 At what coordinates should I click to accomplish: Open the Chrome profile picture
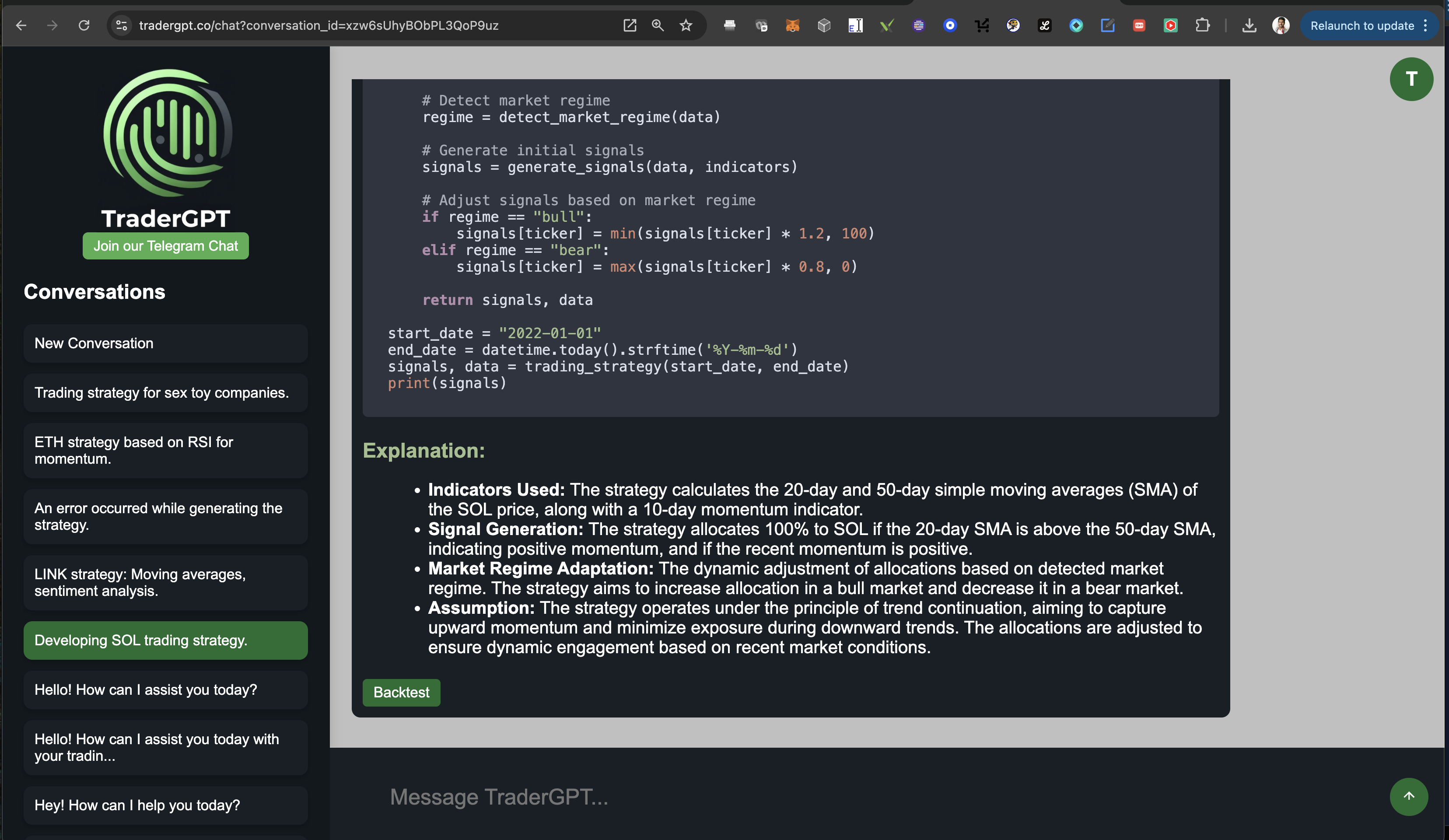1281,25
